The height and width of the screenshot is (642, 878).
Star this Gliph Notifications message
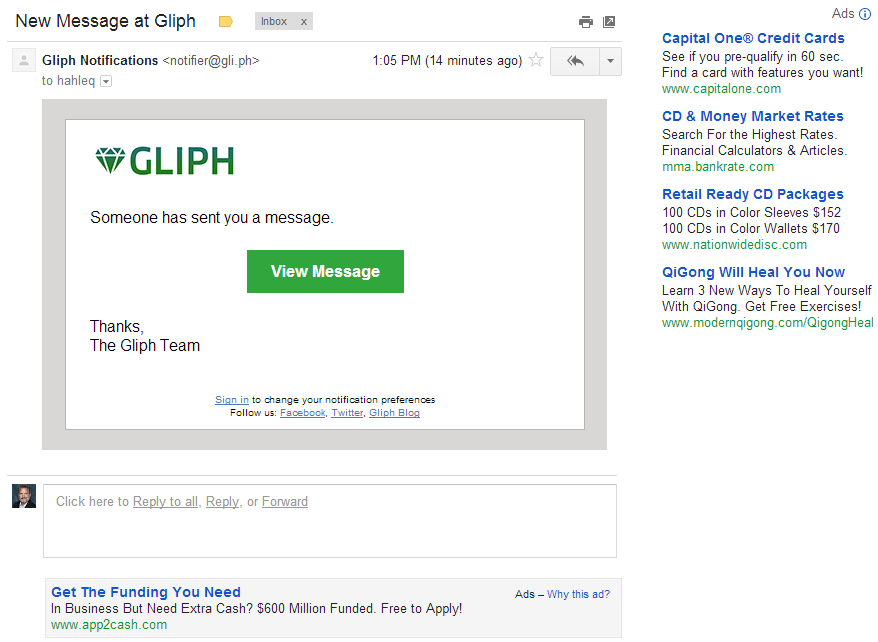pos(536,60)
